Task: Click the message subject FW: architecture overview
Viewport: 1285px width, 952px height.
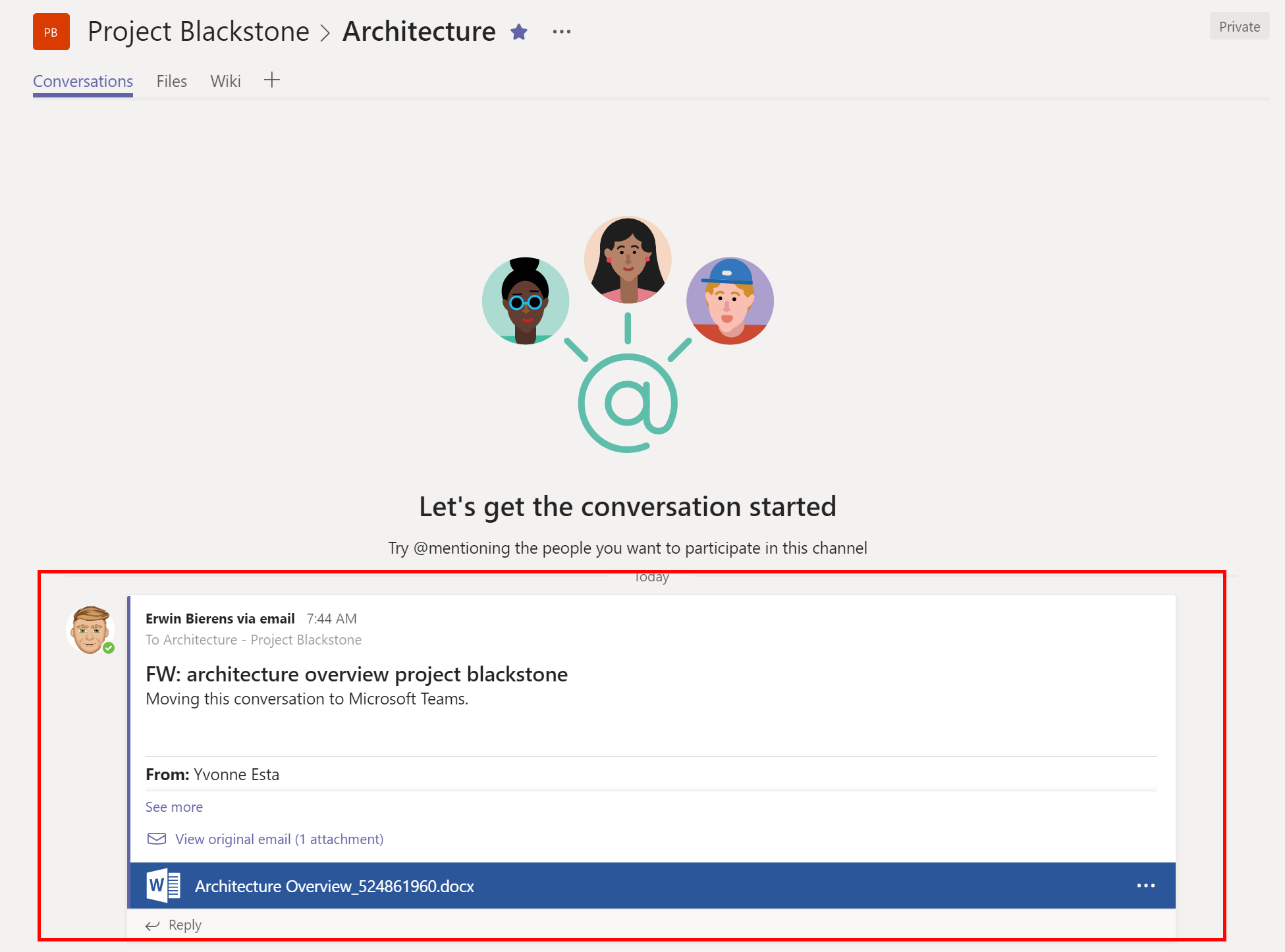Action: point(356,674)
